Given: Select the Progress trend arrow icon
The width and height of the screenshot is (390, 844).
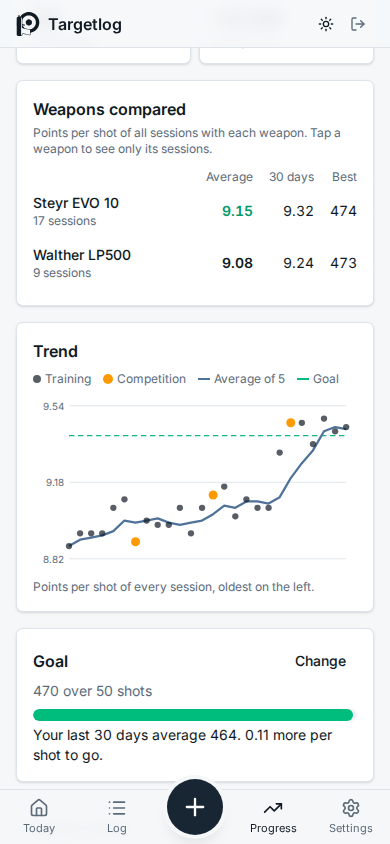Looking at the screenshot, I should [273, 808].
